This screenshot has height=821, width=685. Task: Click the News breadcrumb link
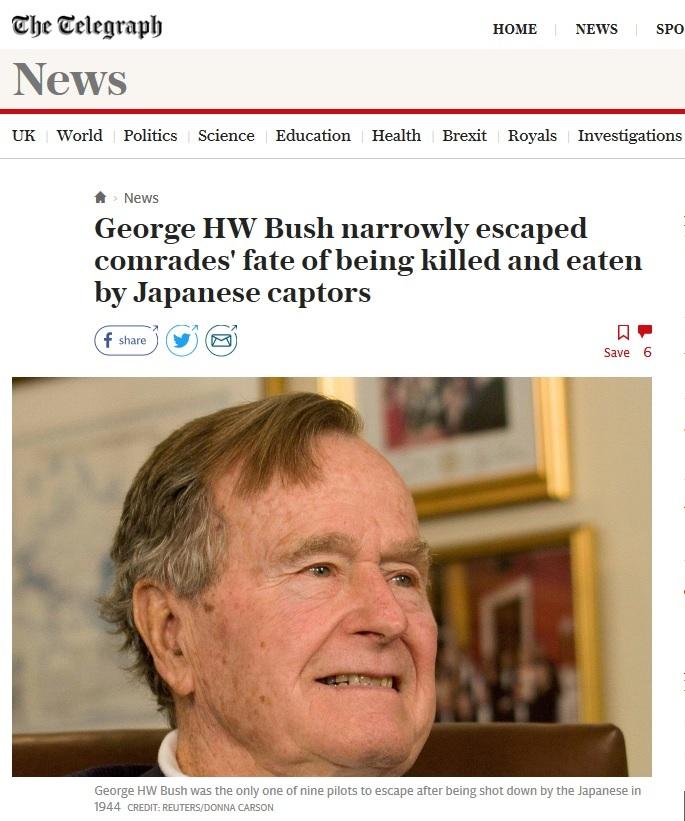pos(141,198)
